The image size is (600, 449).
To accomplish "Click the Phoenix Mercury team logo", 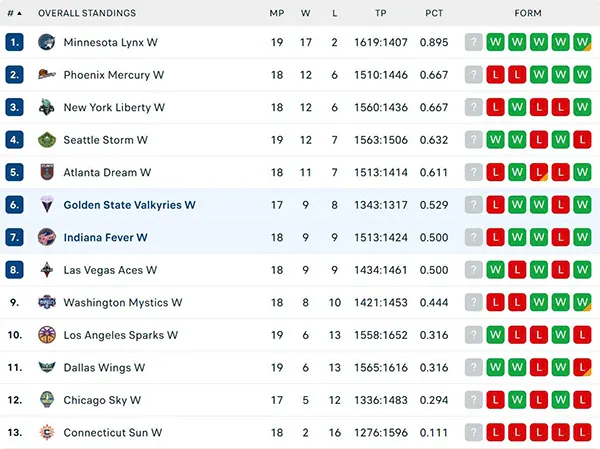I will (47, 75).
